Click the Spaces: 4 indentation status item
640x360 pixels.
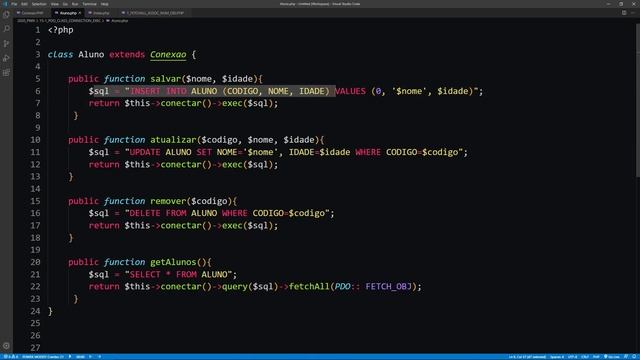(x=557, y=357)
